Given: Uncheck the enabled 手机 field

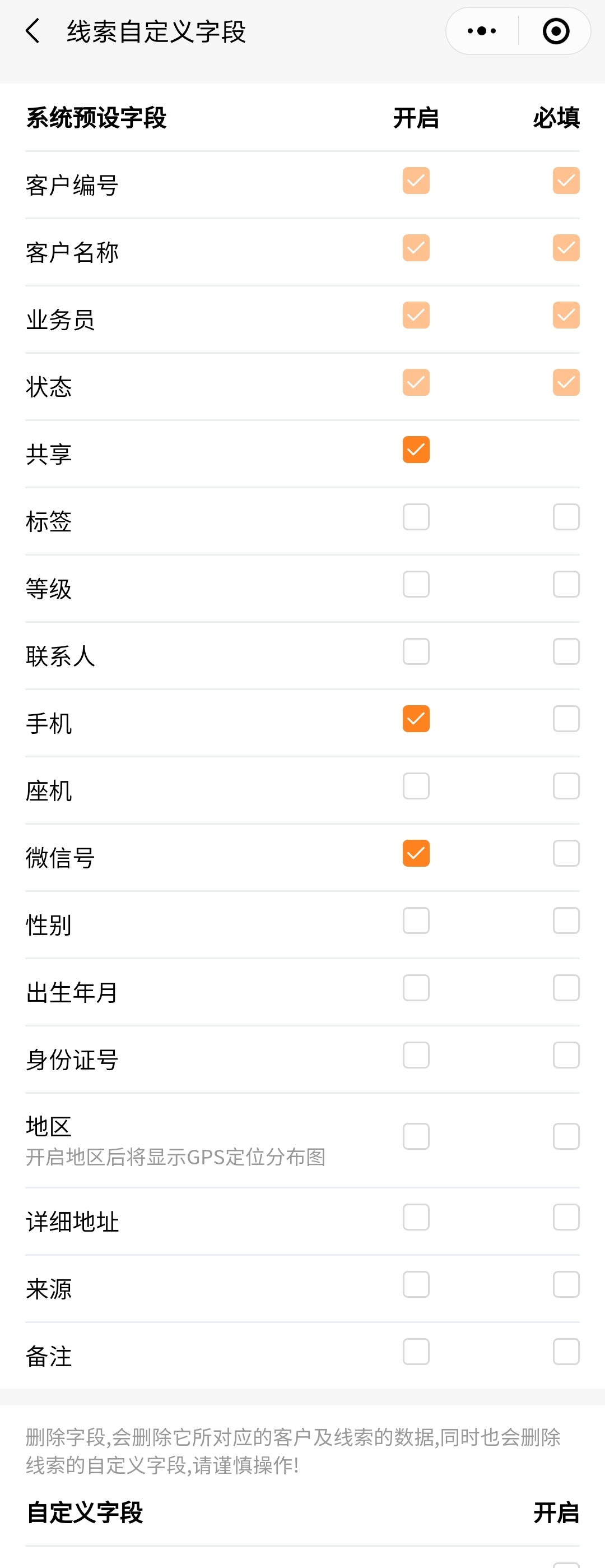Looking at the screenshot, I should coord(416,719).
